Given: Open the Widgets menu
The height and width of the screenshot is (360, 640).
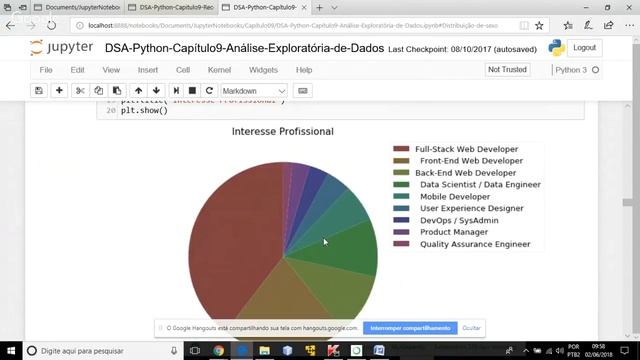Looking at the screenshot, I should (x=263, y=70).
